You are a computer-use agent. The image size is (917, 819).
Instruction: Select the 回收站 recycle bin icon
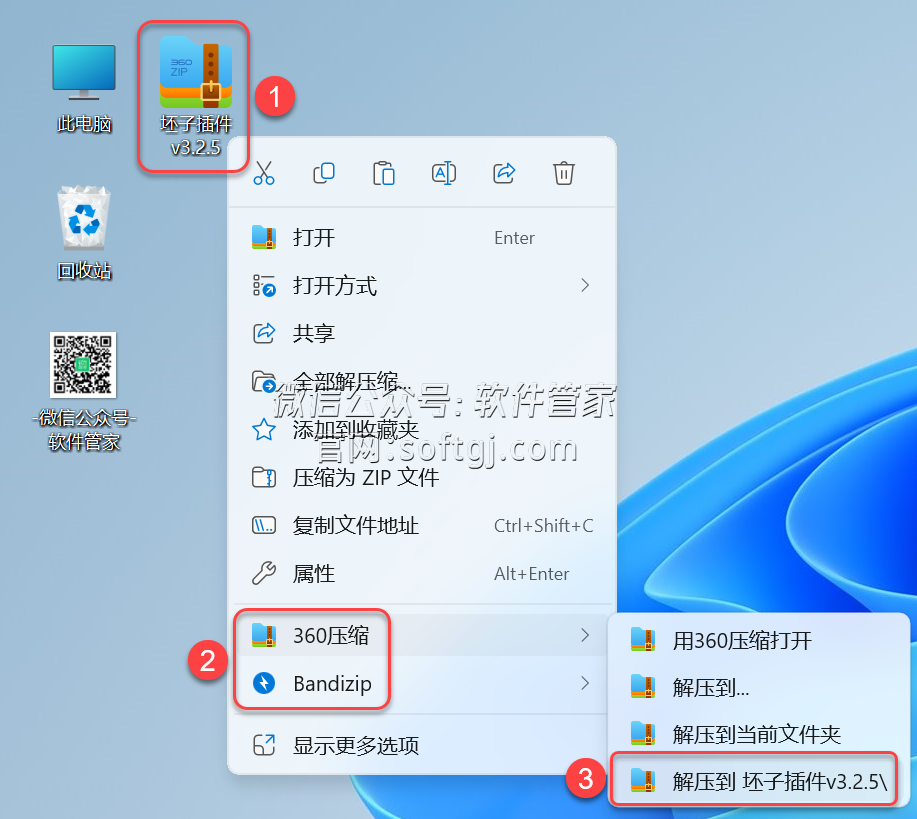coord(84,233)
